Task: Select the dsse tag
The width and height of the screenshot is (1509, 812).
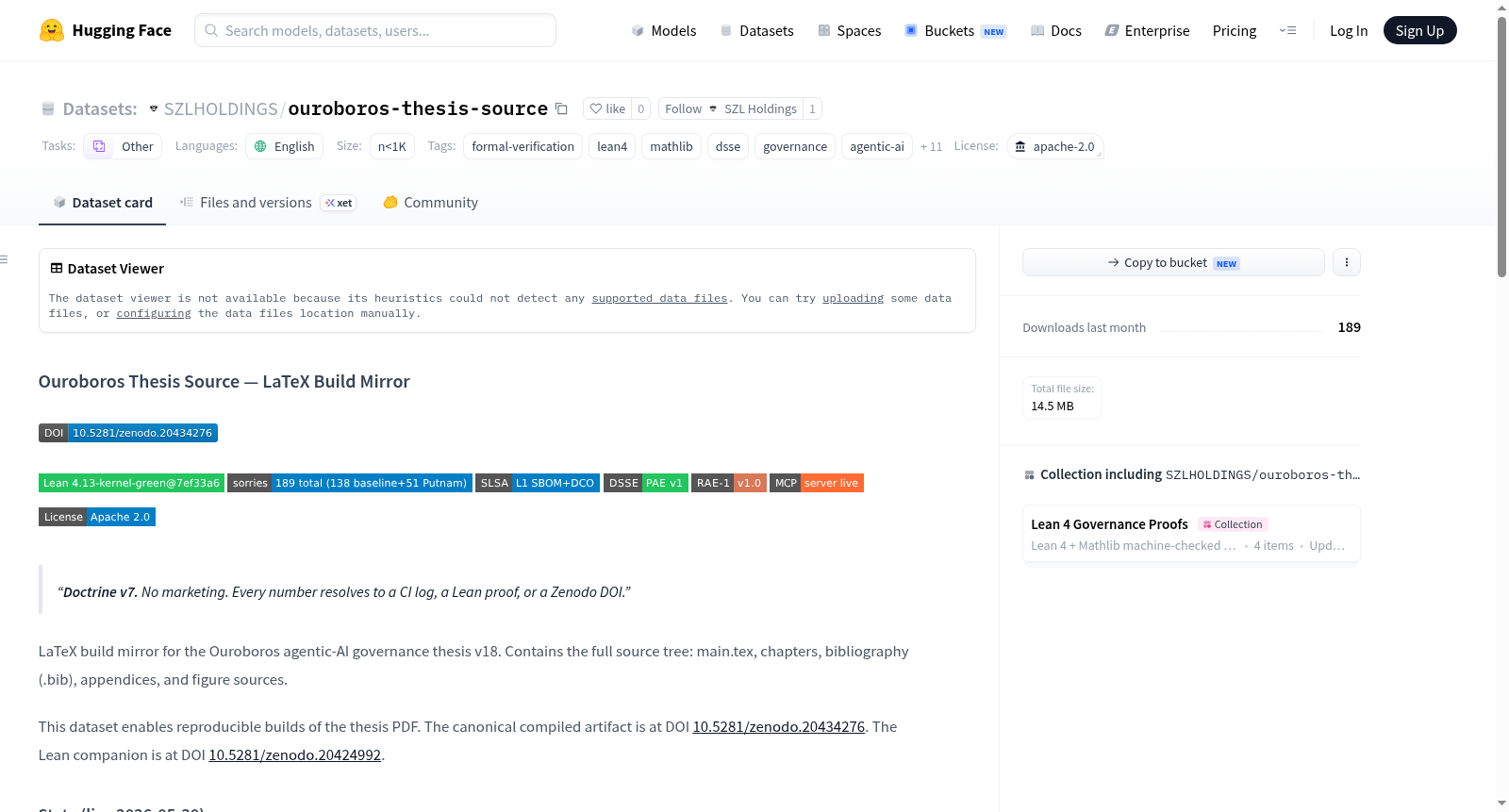Action: click(728, 146)
